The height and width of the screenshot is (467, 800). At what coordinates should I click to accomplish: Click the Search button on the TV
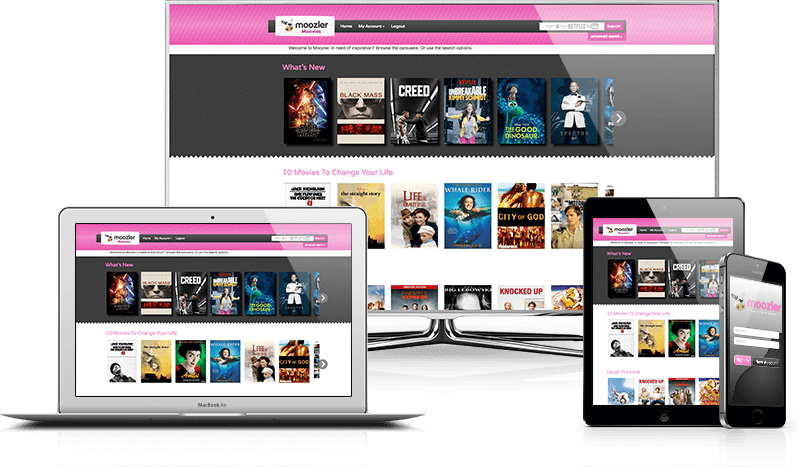pyautogui.click(x=614, y=26)
